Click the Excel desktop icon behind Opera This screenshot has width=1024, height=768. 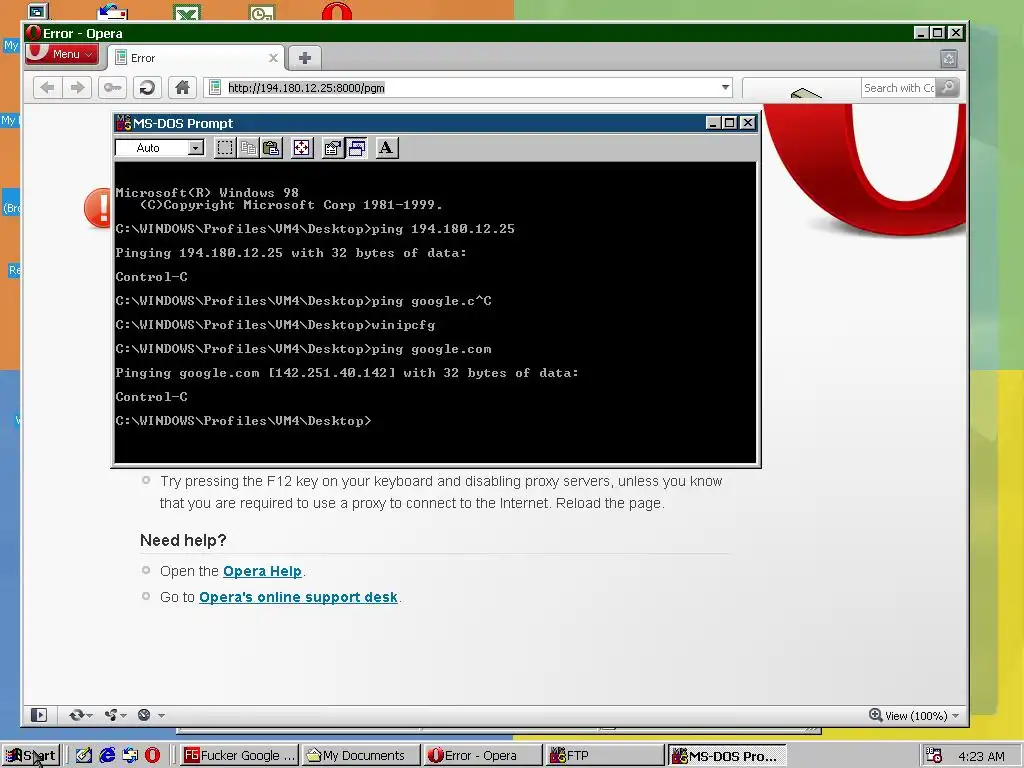click(187, 12)
